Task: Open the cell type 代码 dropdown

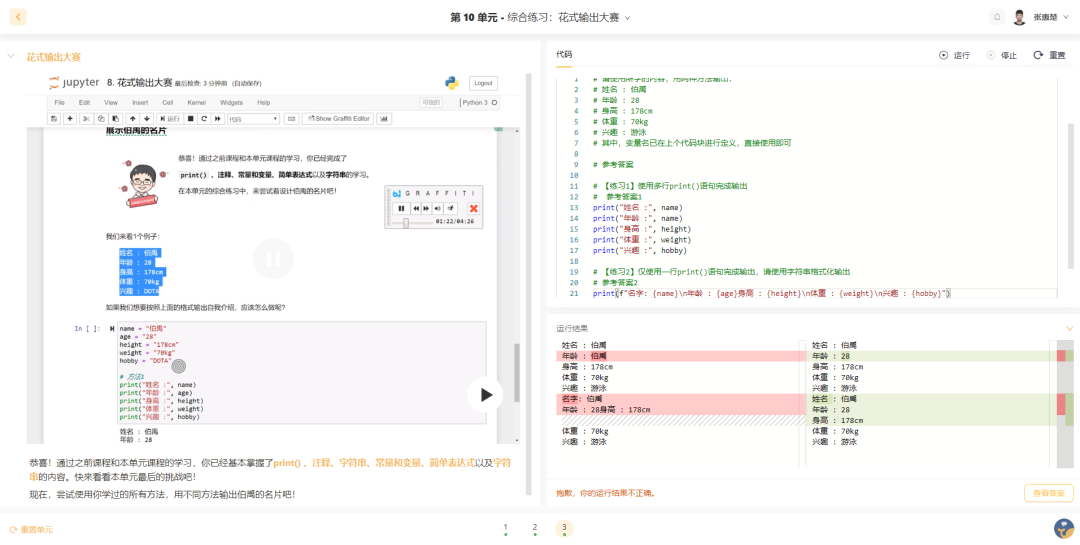Action: [253, 119]
